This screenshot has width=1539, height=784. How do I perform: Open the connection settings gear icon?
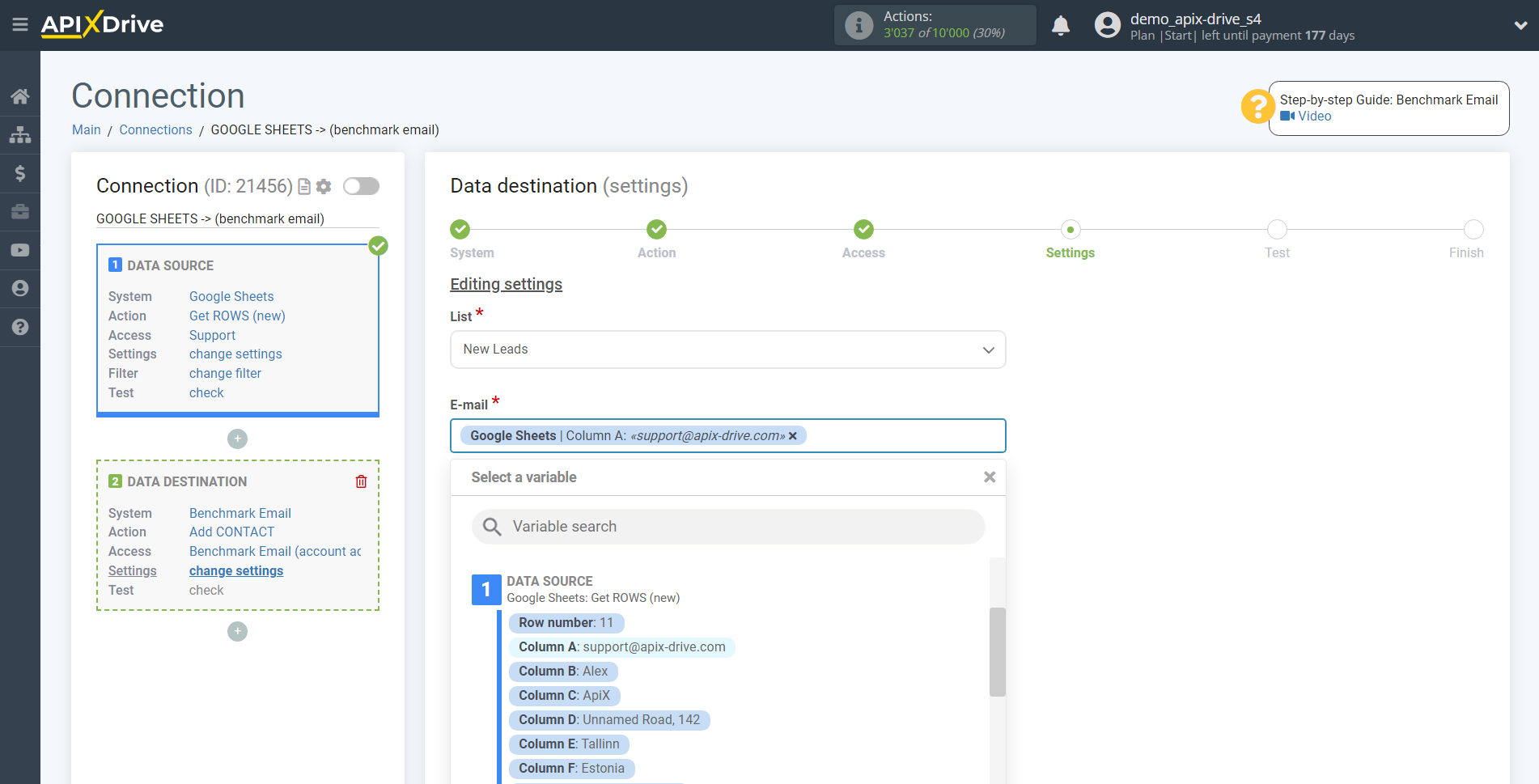click(x=324, y=187)
